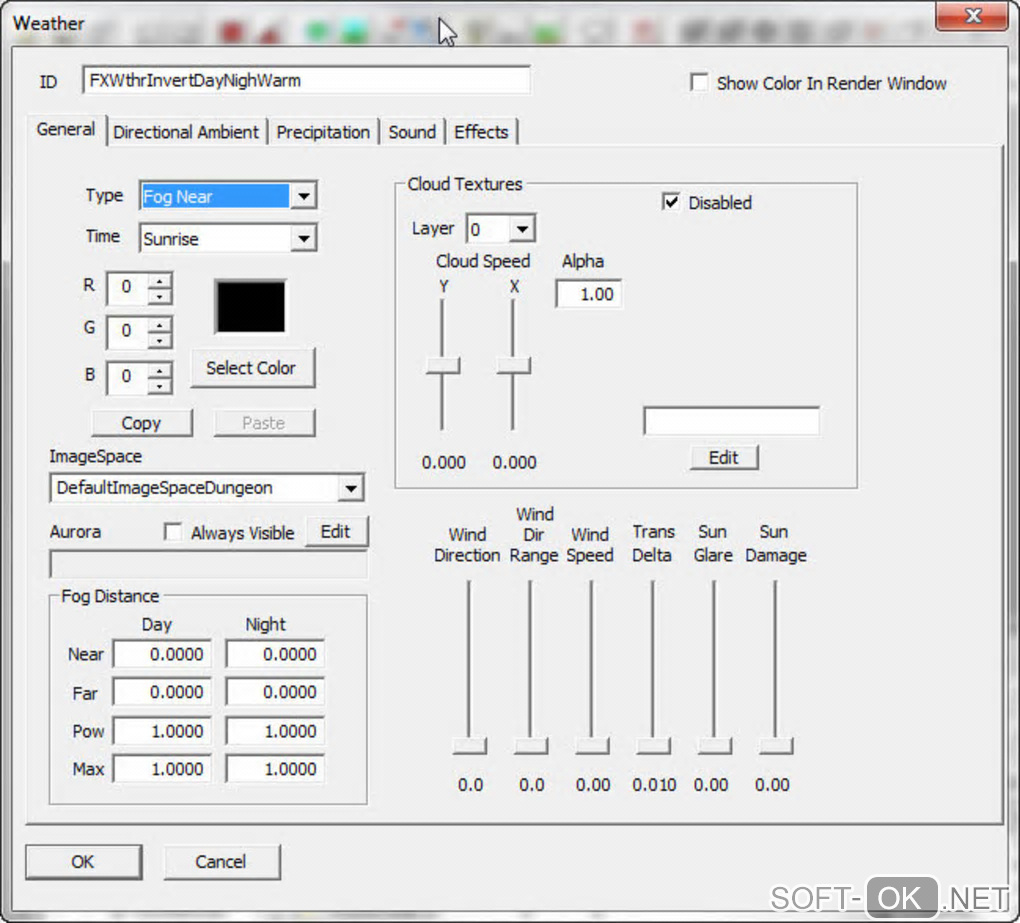Click the Sun Damage slider handle

[775, 745]
